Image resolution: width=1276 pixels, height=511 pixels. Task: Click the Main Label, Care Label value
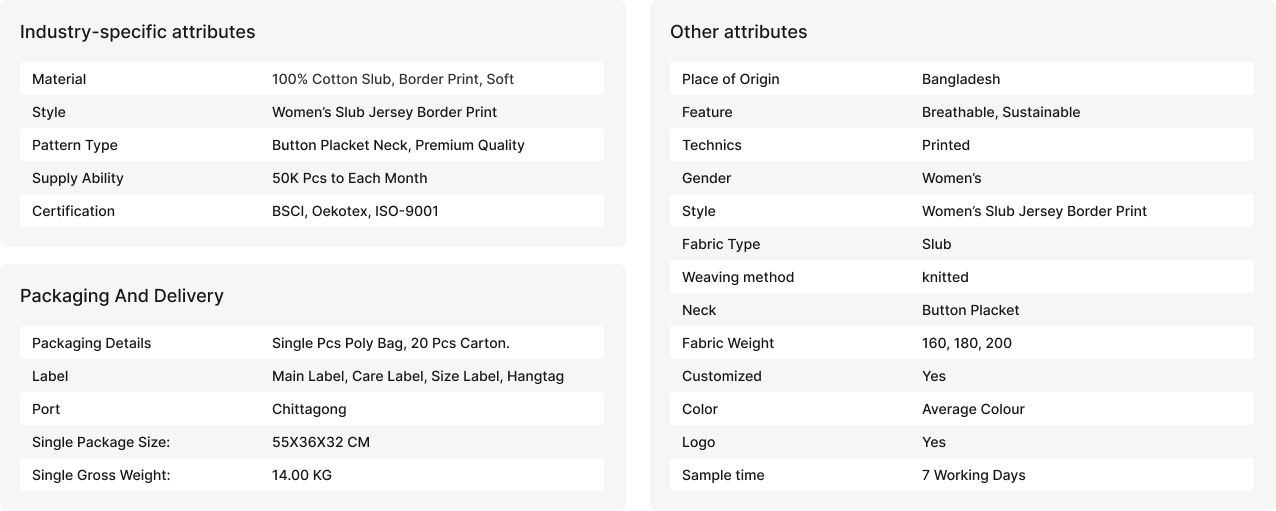417,376
